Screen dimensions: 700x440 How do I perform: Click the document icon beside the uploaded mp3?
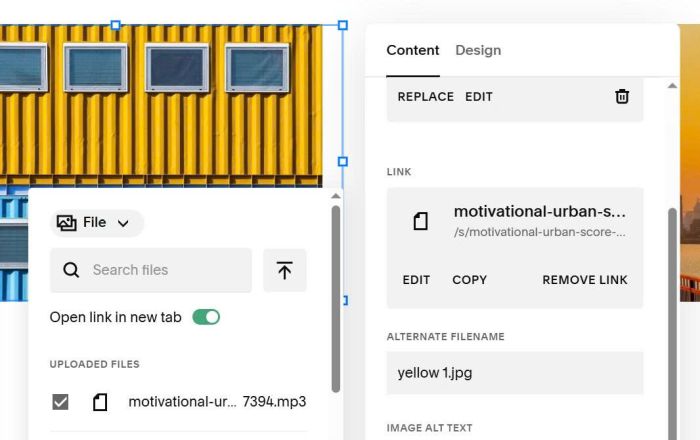100,402
